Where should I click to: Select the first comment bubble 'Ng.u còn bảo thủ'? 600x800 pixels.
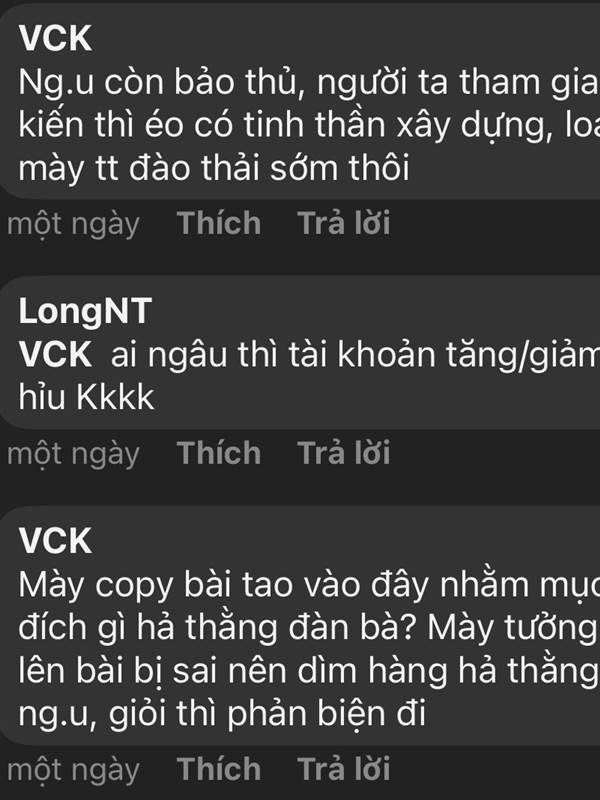300,101
